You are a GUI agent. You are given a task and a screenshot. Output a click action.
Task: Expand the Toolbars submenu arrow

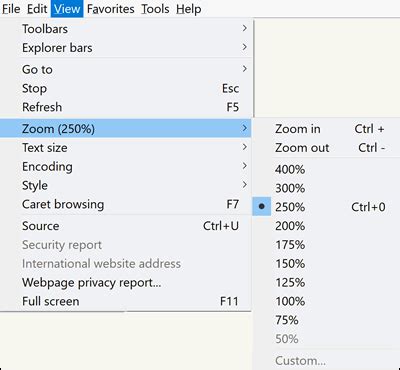point(245,28)
